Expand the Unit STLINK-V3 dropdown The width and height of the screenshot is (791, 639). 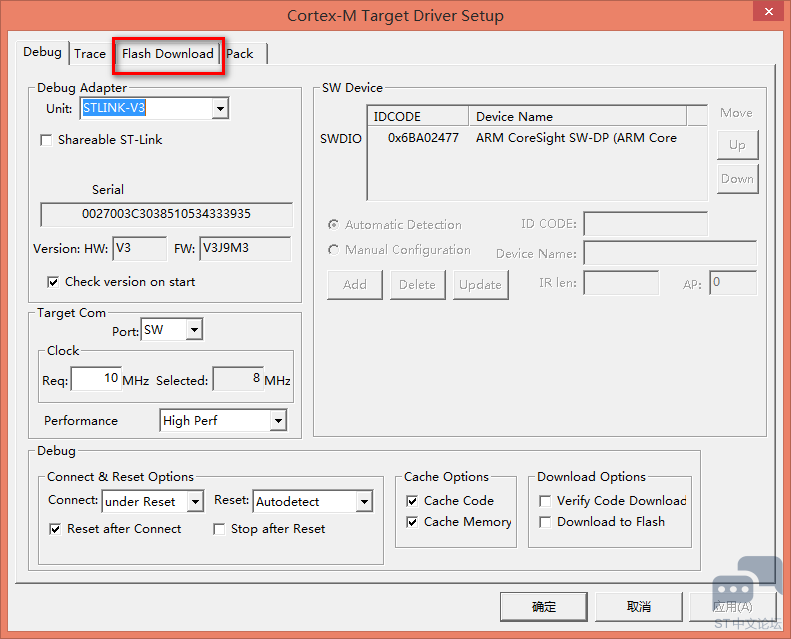[220, 108]
